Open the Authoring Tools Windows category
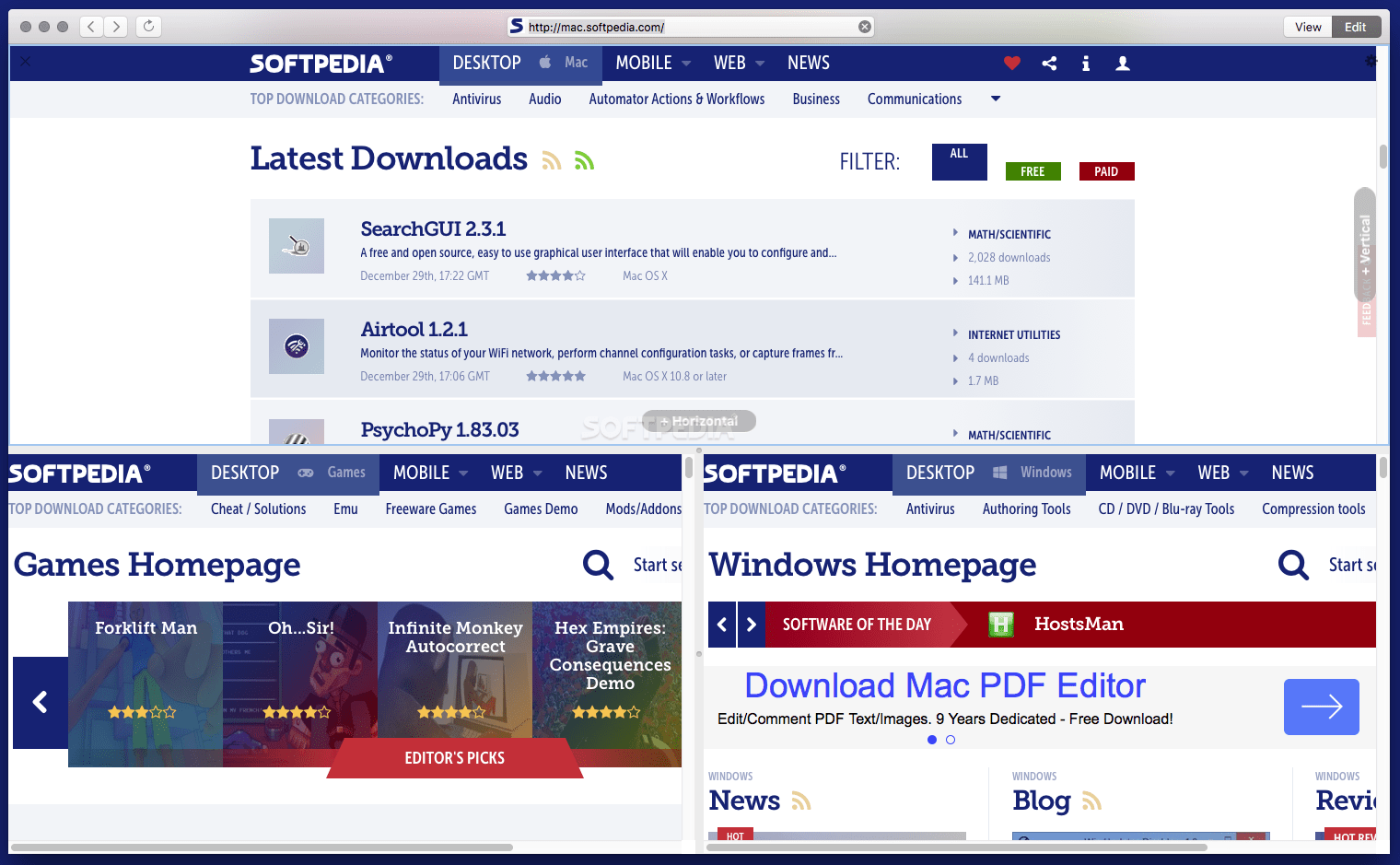Image resolution: width=1400 pixels, height=865 pixels. tap(1026, 508)
